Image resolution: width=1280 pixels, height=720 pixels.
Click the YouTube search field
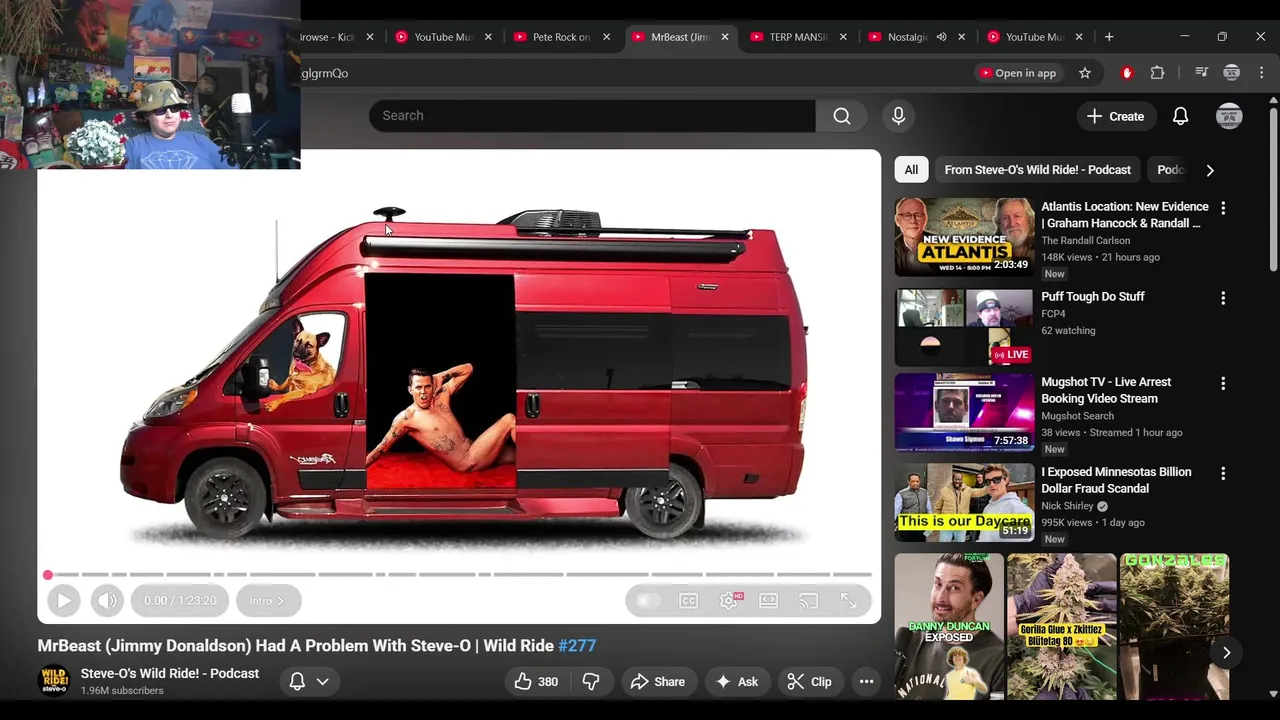(x=592, y=116)
